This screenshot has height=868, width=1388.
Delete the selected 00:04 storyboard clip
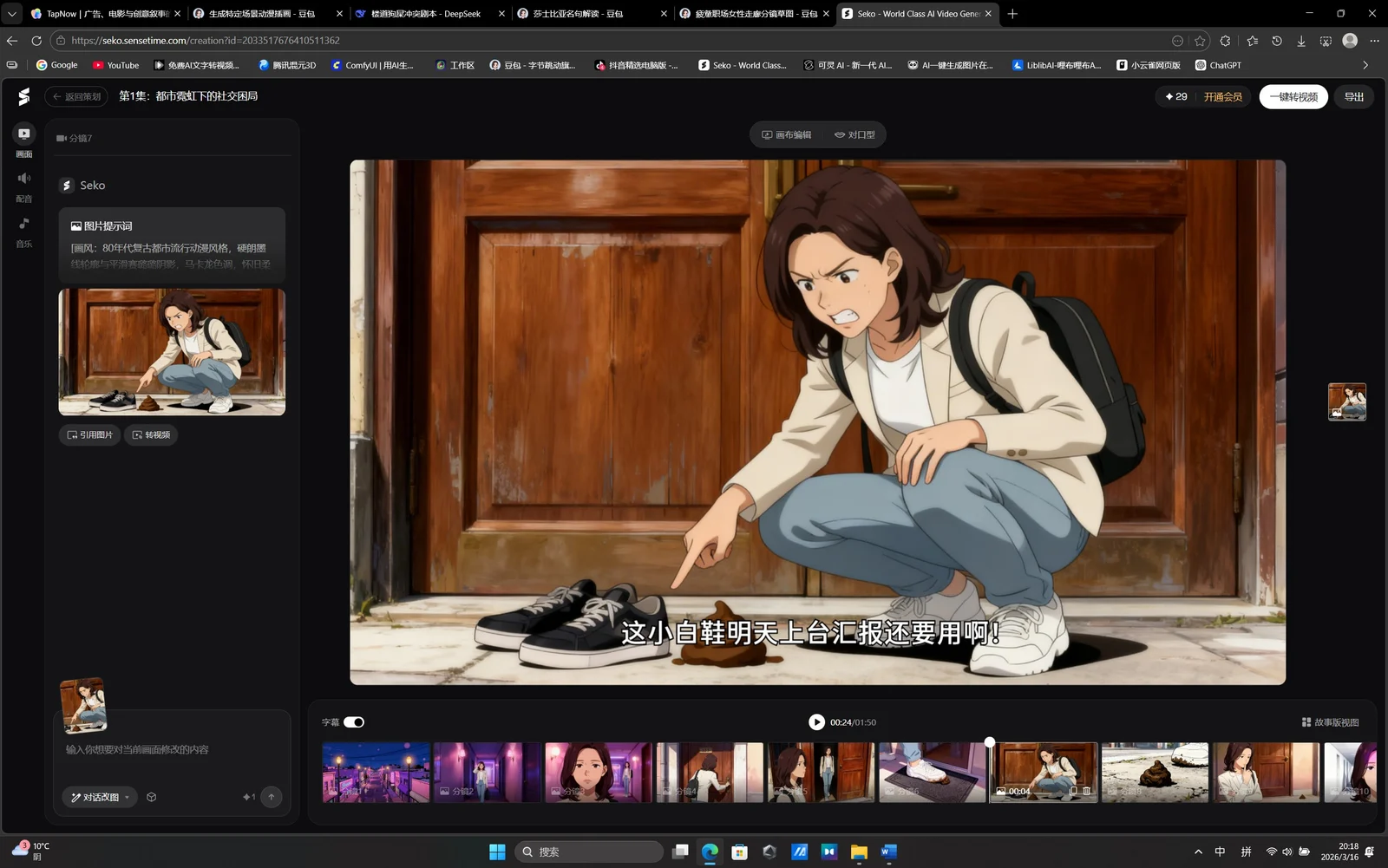[1086, 791]
